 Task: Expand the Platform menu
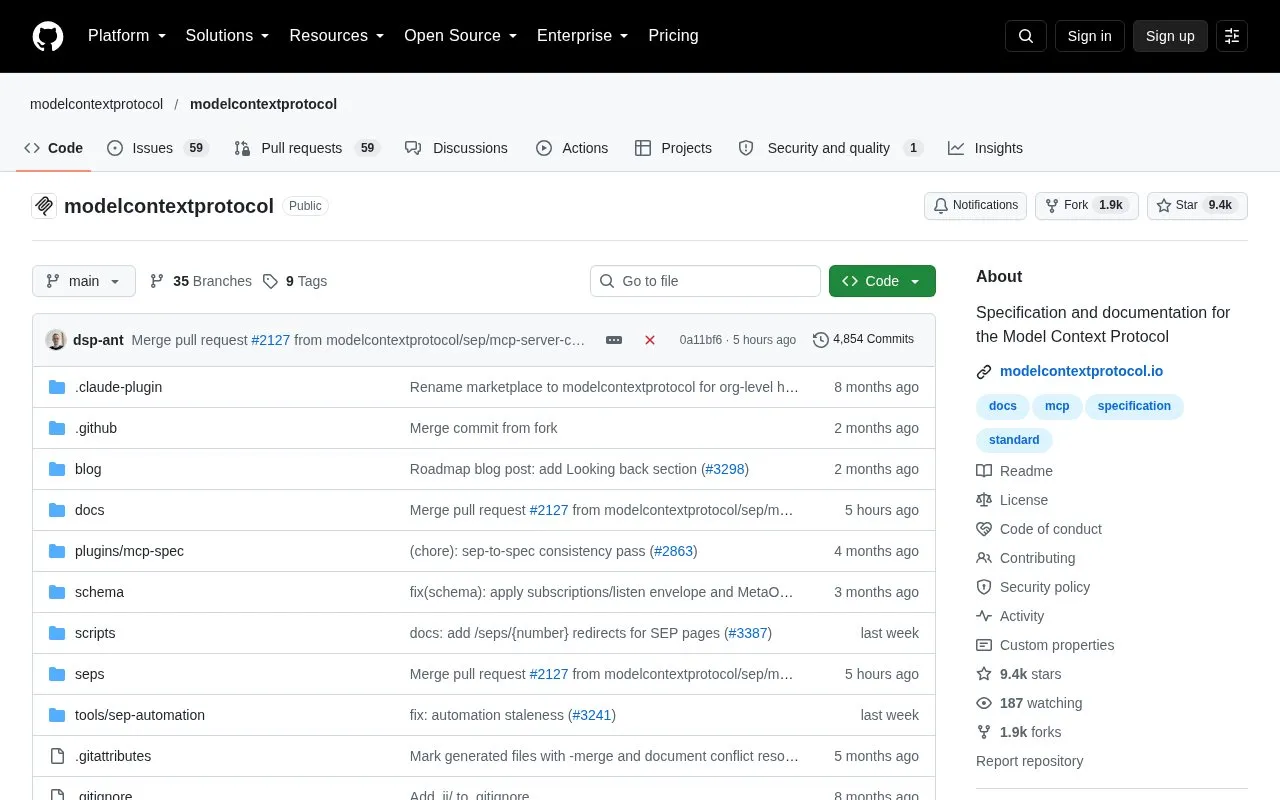pos(127,36)
